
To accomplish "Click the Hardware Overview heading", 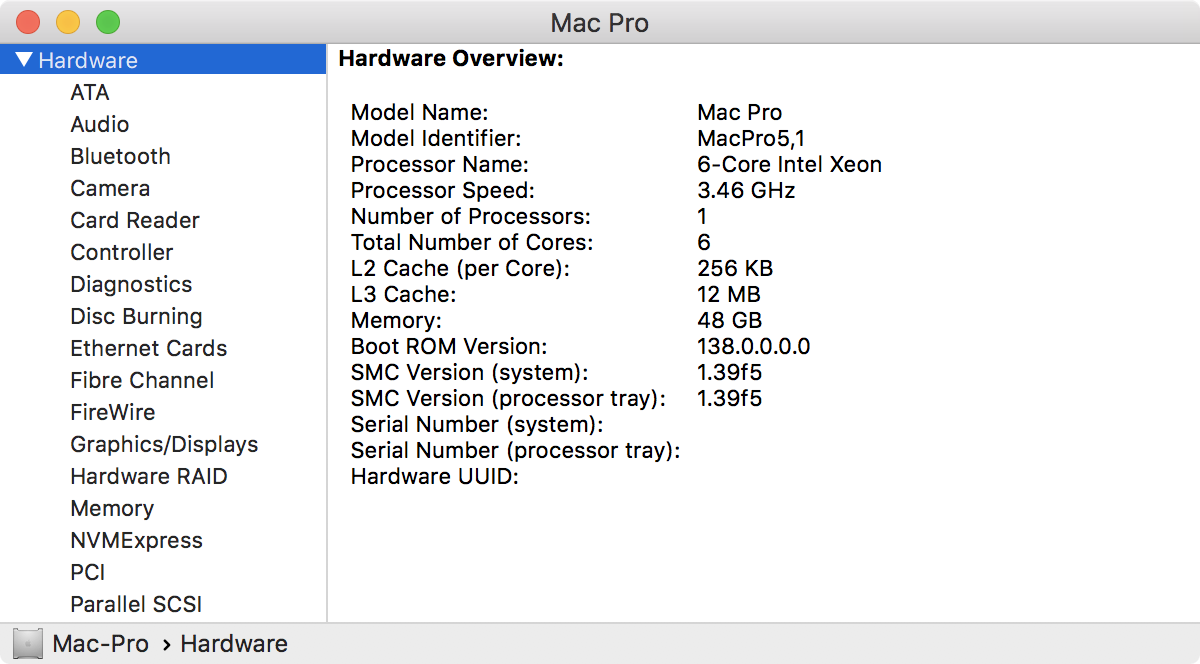I will tap(451, 59).
